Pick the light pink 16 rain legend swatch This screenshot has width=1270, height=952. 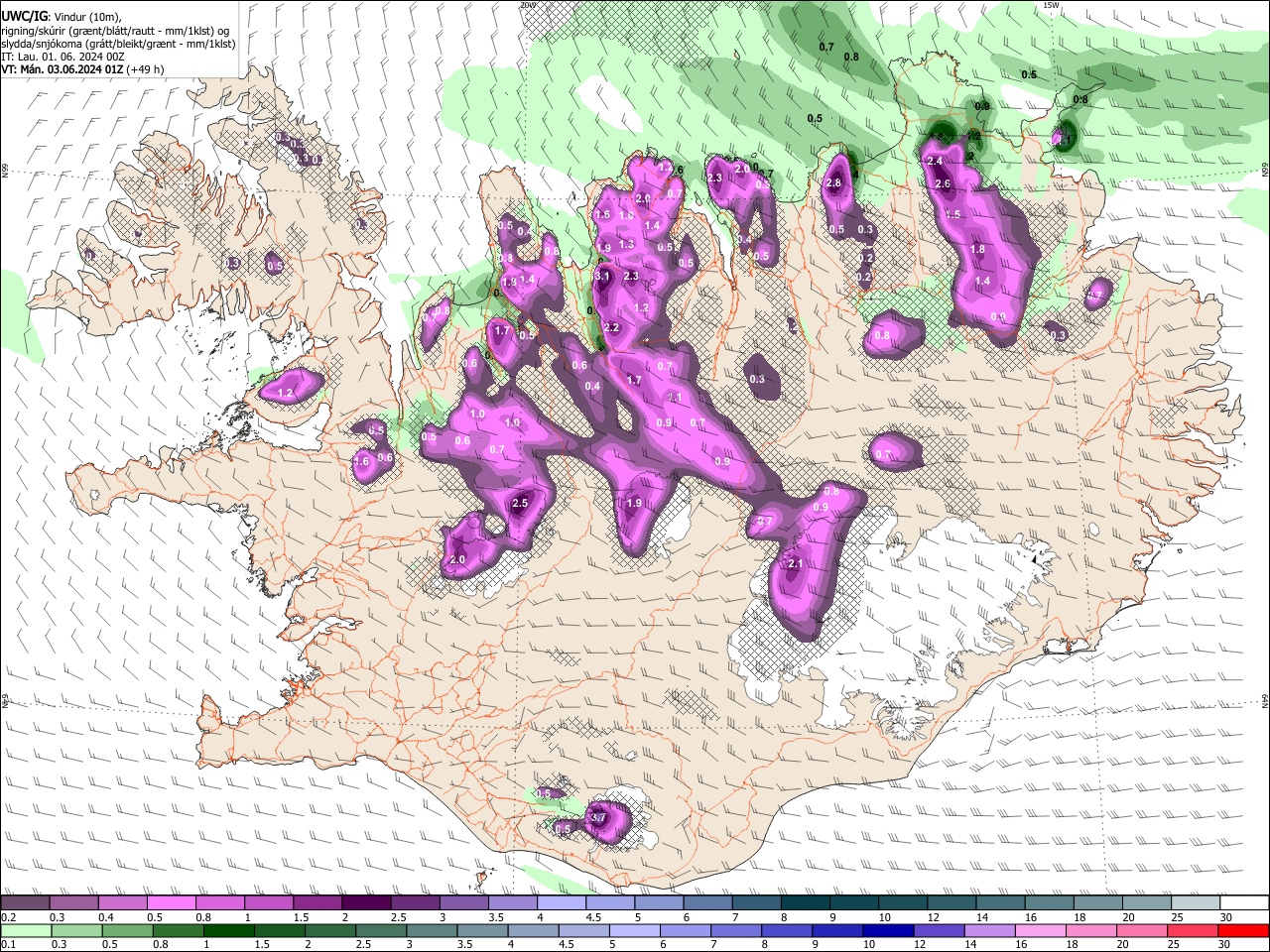click(x=1041, y=931)
